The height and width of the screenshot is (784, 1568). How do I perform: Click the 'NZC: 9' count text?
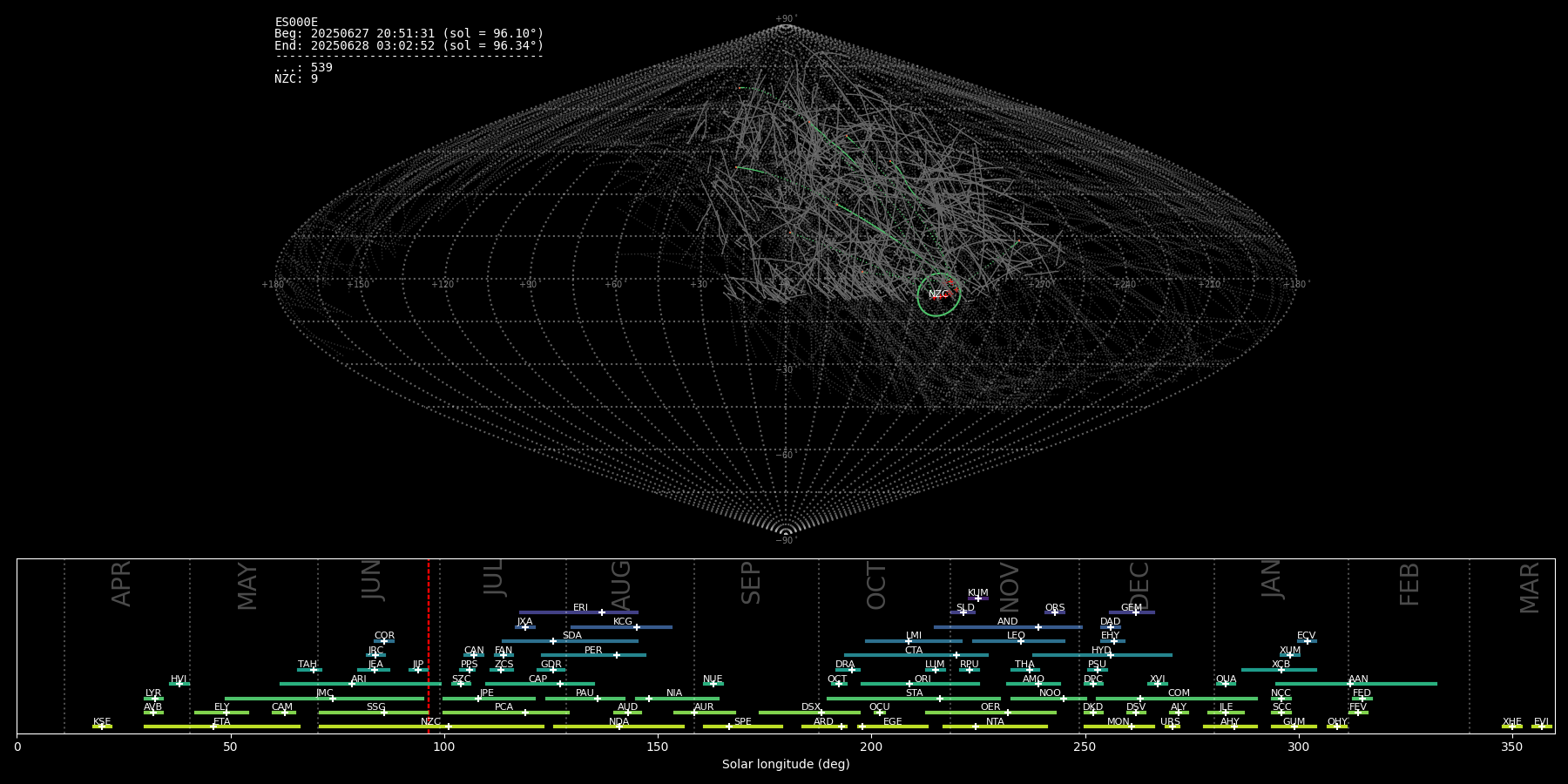296,78
